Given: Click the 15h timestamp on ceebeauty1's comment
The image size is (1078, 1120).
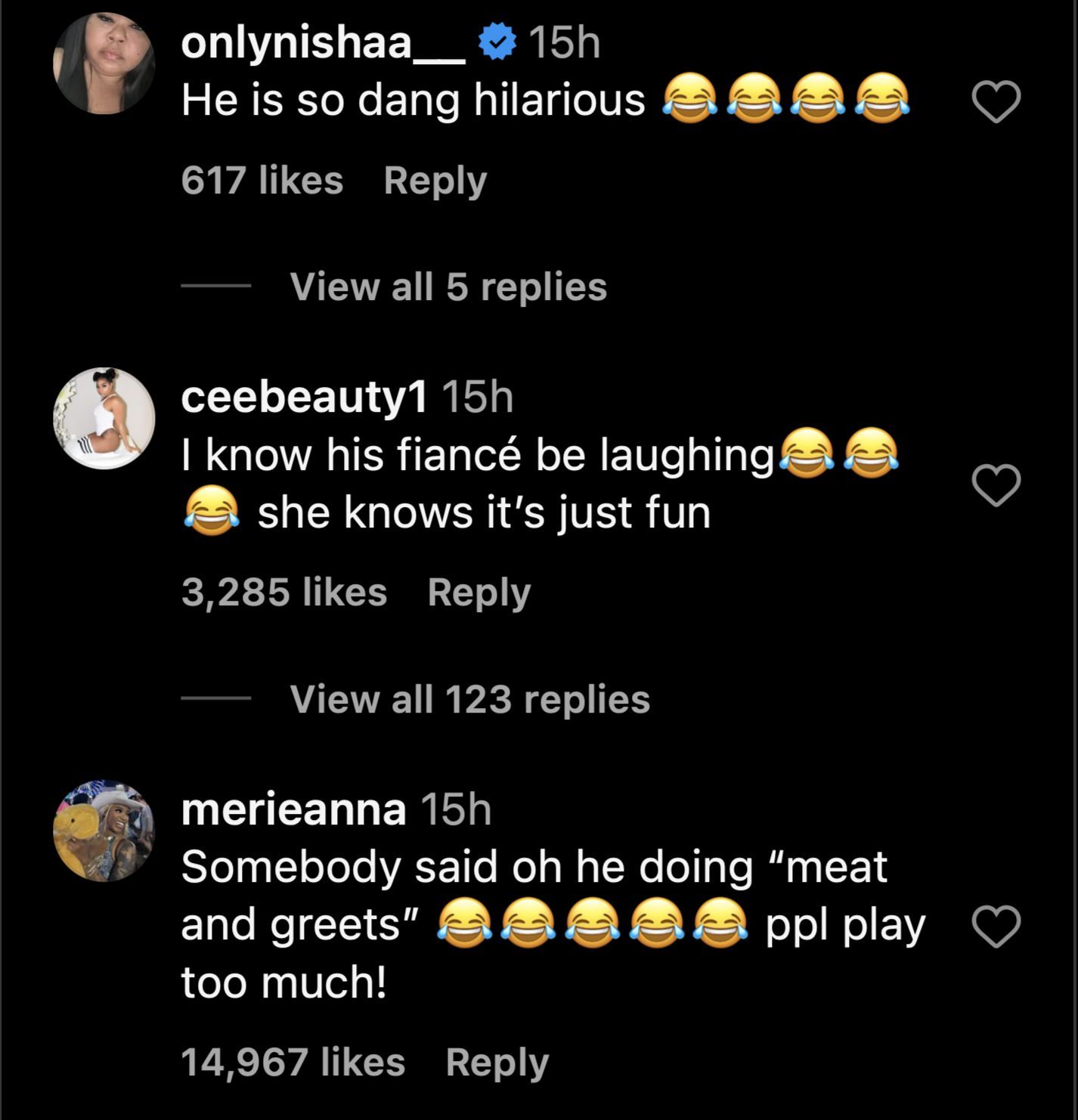Looking at the screenshot, I should pyautogui.click(x=477, y=397).
